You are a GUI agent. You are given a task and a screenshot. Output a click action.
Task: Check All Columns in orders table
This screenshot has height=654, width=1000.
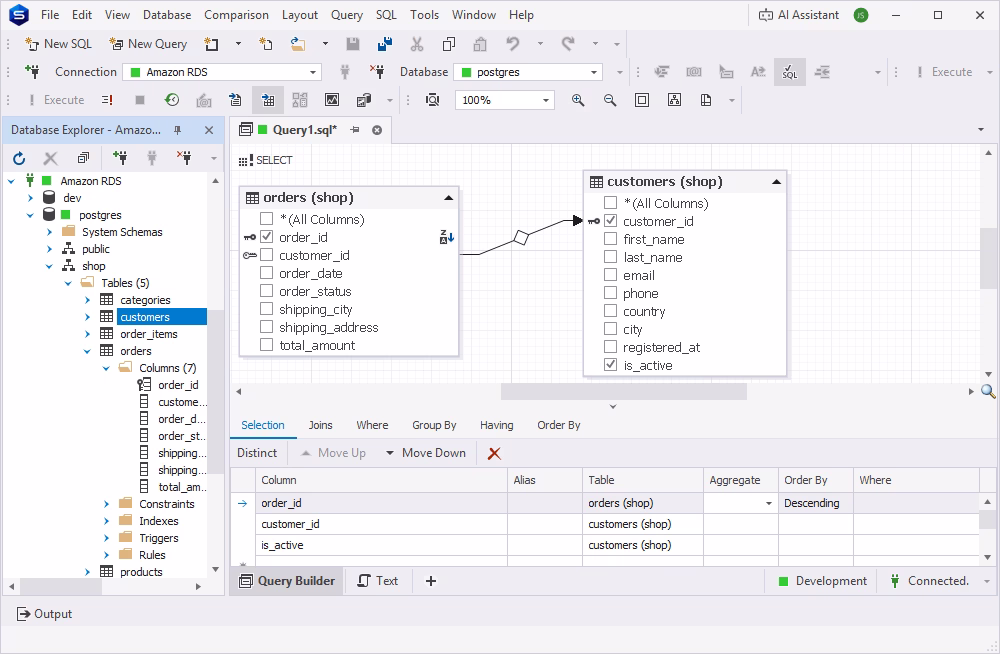267,219
